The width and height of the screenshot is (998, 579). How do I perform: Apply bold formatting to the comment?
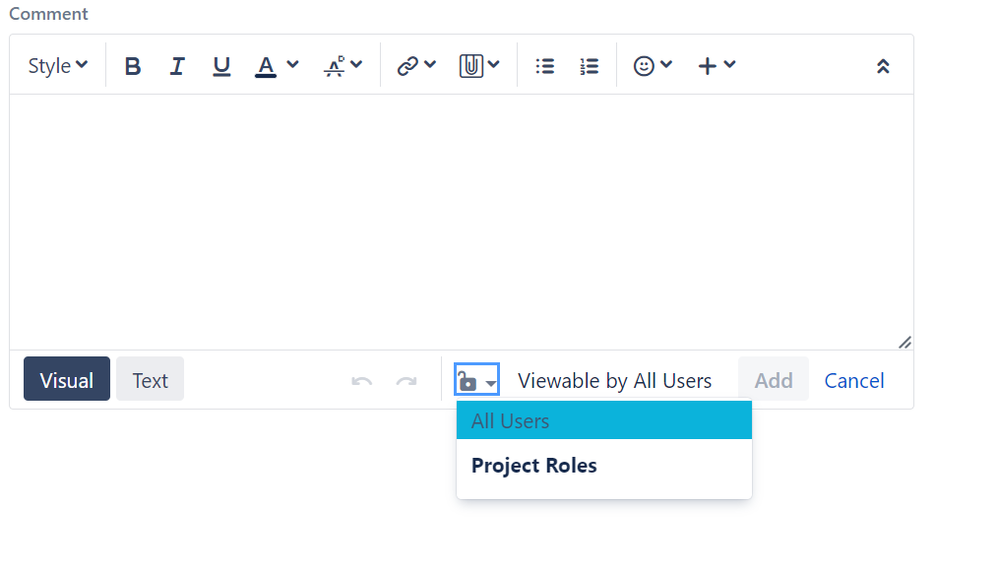132,65
